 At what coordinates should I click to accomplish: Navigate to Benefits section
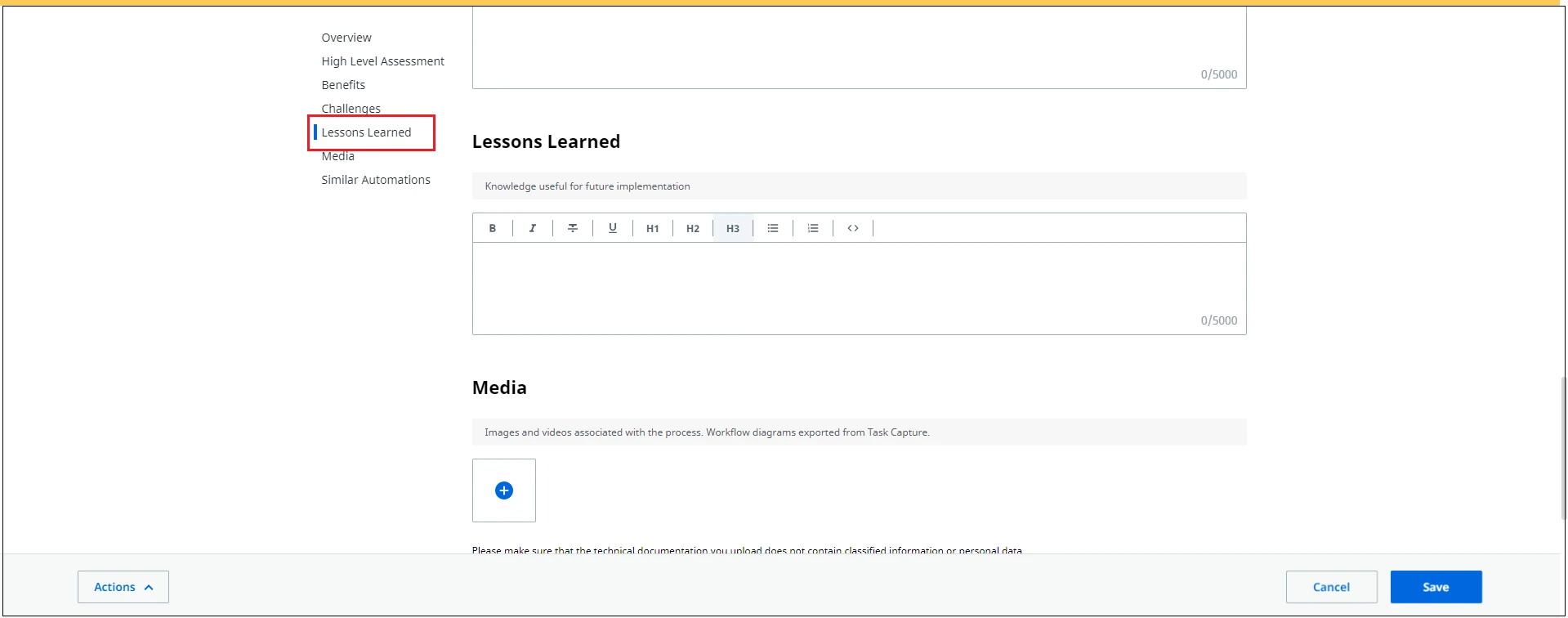(x=343, y=85)
